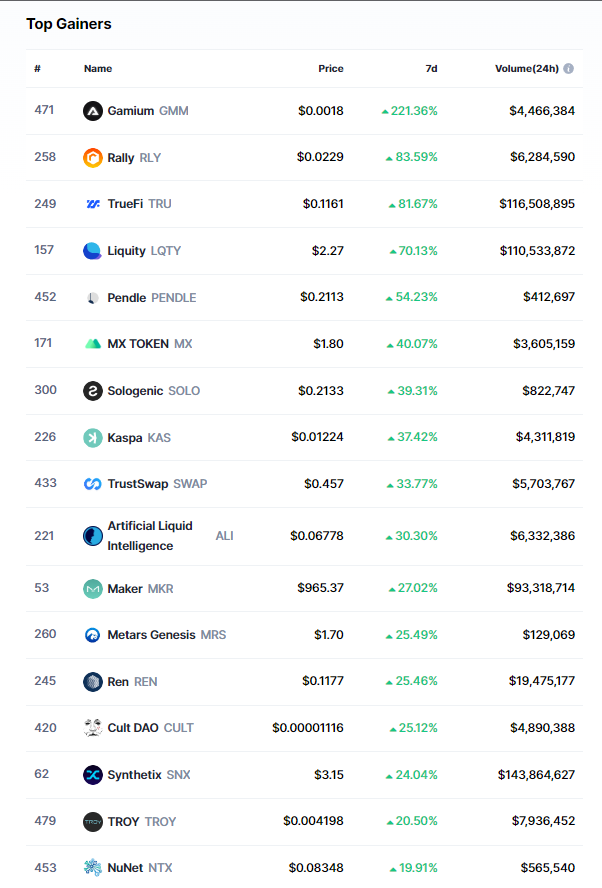The image size is (602, 888).
Task: Sort by the 7d column header
Action: [431, 69]
